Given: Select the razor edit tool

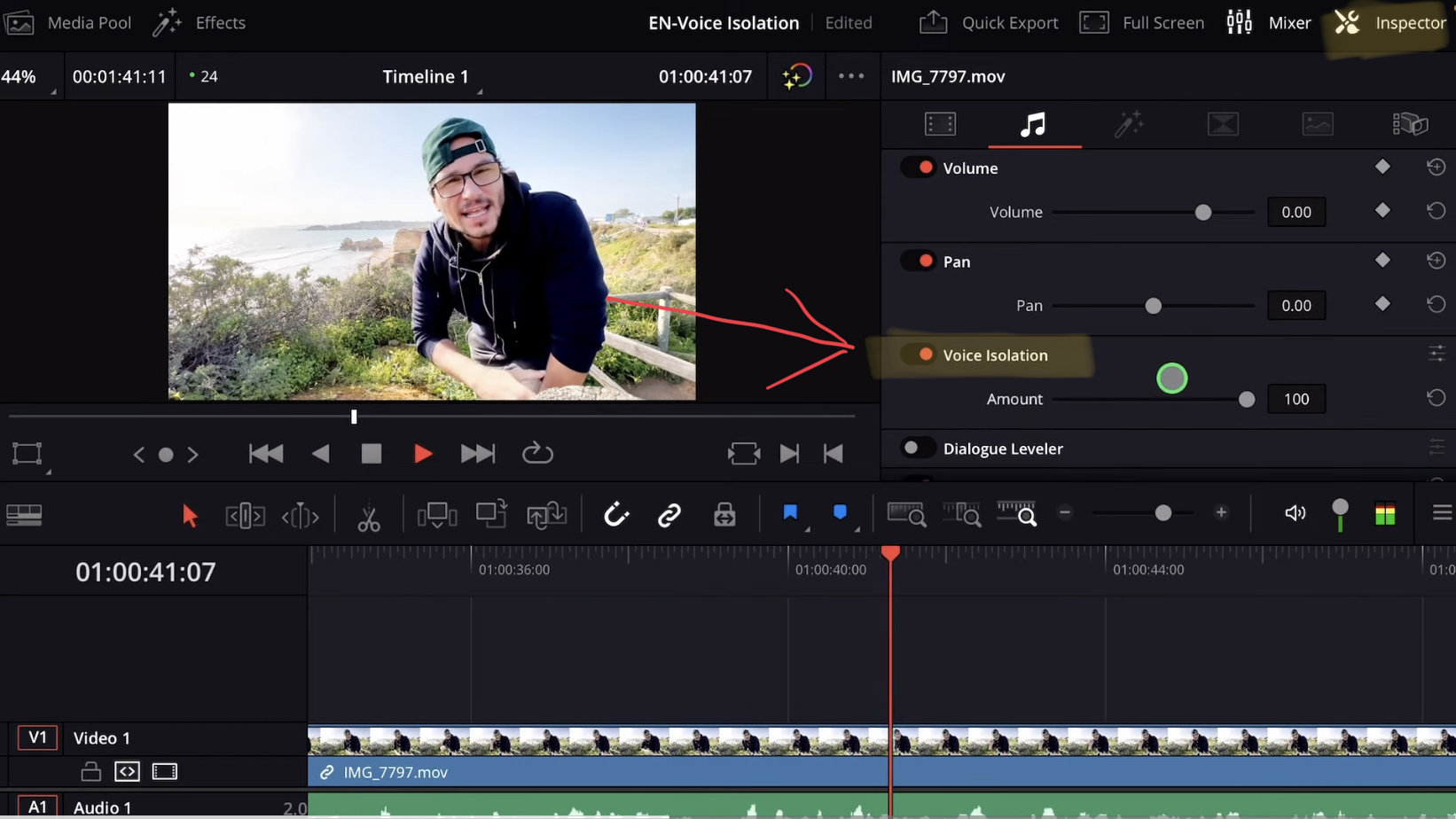Looking at the screenshot, I should pyautogui.click(x=369, y=514).
